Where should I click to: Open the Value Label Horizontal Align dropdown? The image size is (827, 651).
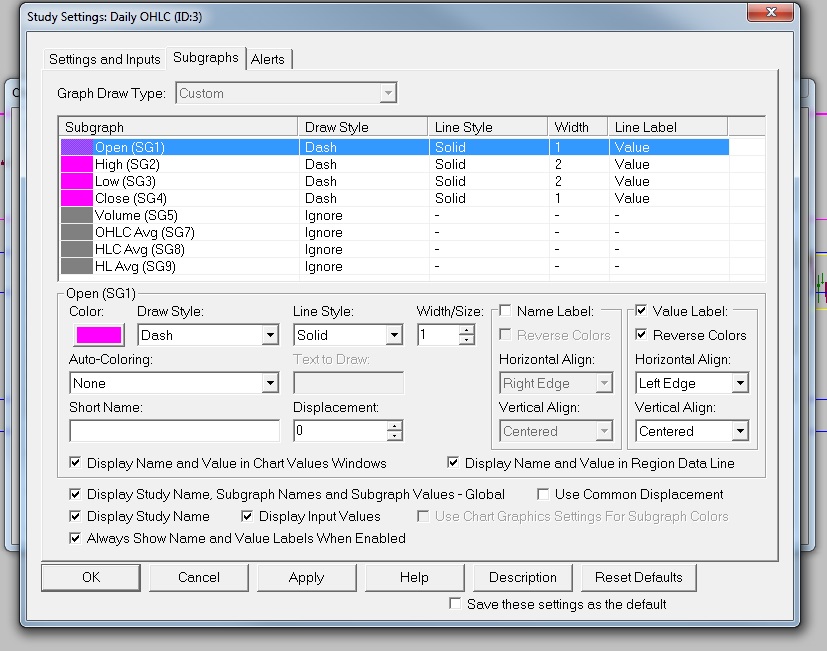pos(740,383)
